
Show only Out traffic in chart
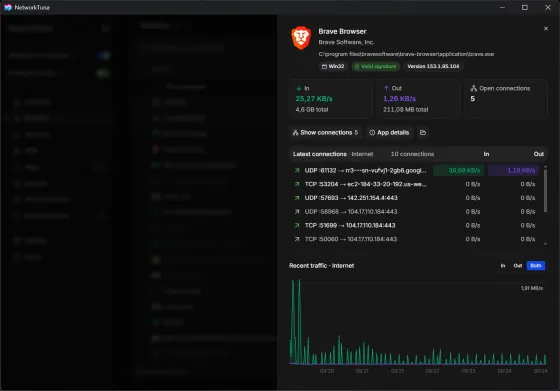pyautogui.click(x=518, y=266)
